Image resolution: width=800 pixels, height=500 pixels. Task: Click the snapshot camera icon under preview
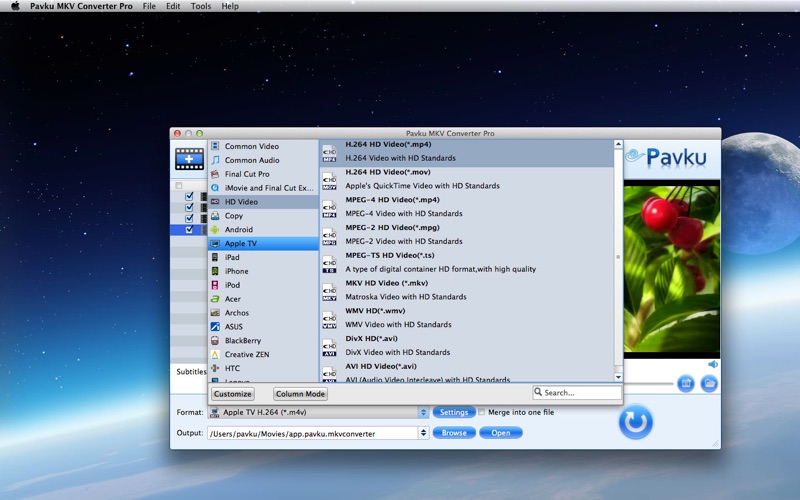pyautogui.click(x=686, y=383)
